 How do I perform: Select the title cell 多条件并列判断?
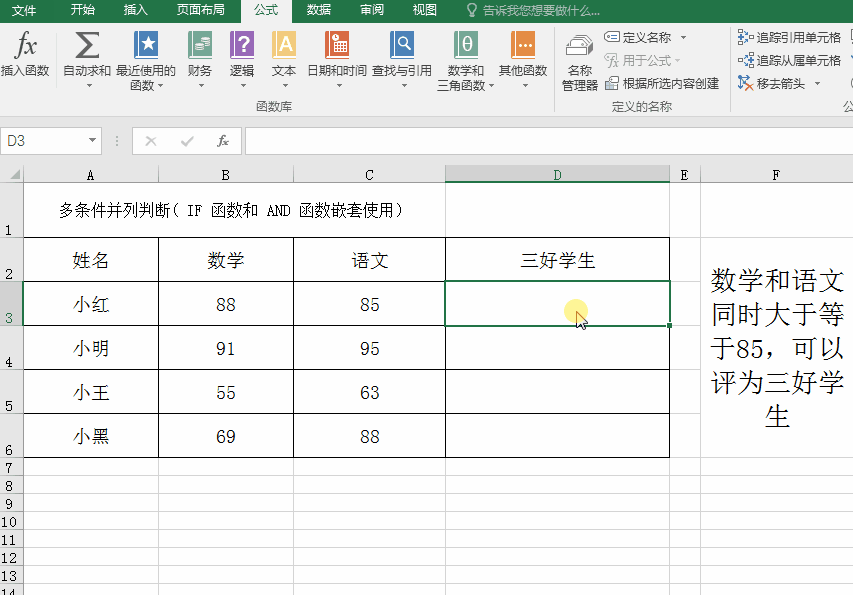[234, 210]
